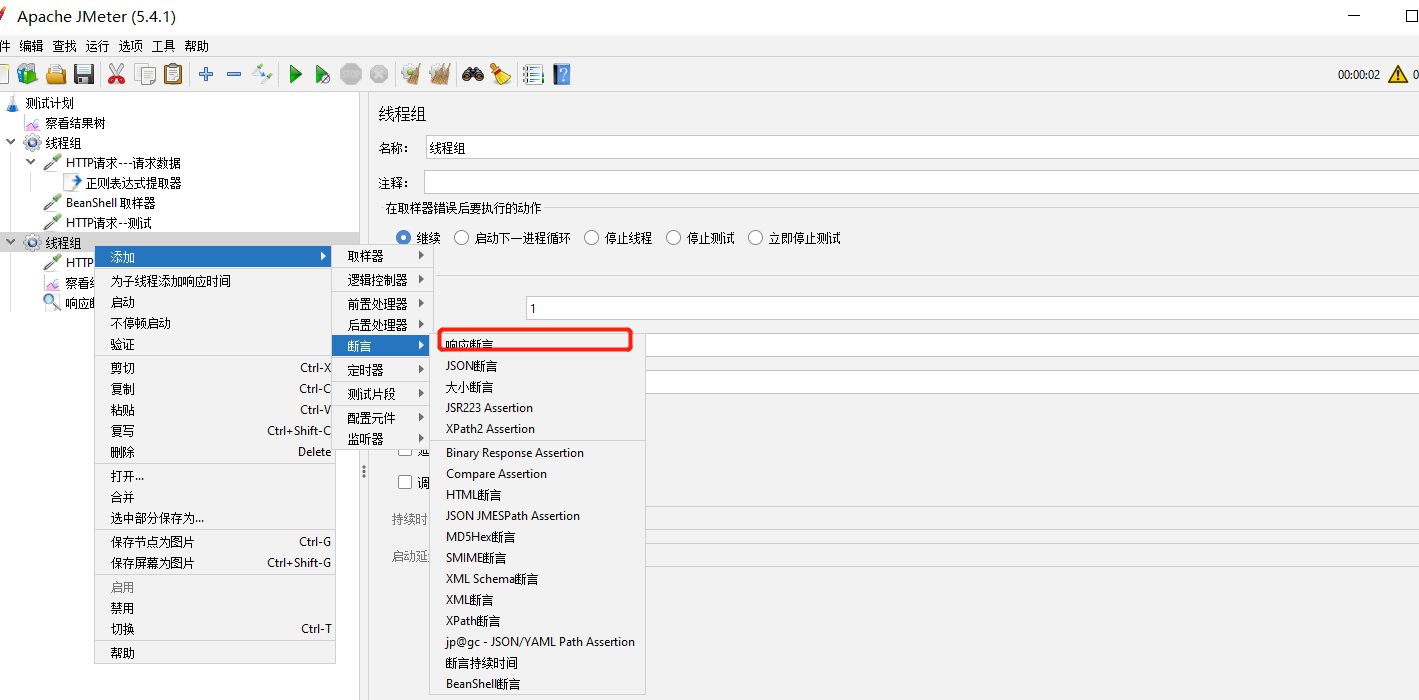Click the Copy toolbar icon
This screenshot has width=1419, height=700.
145,74
